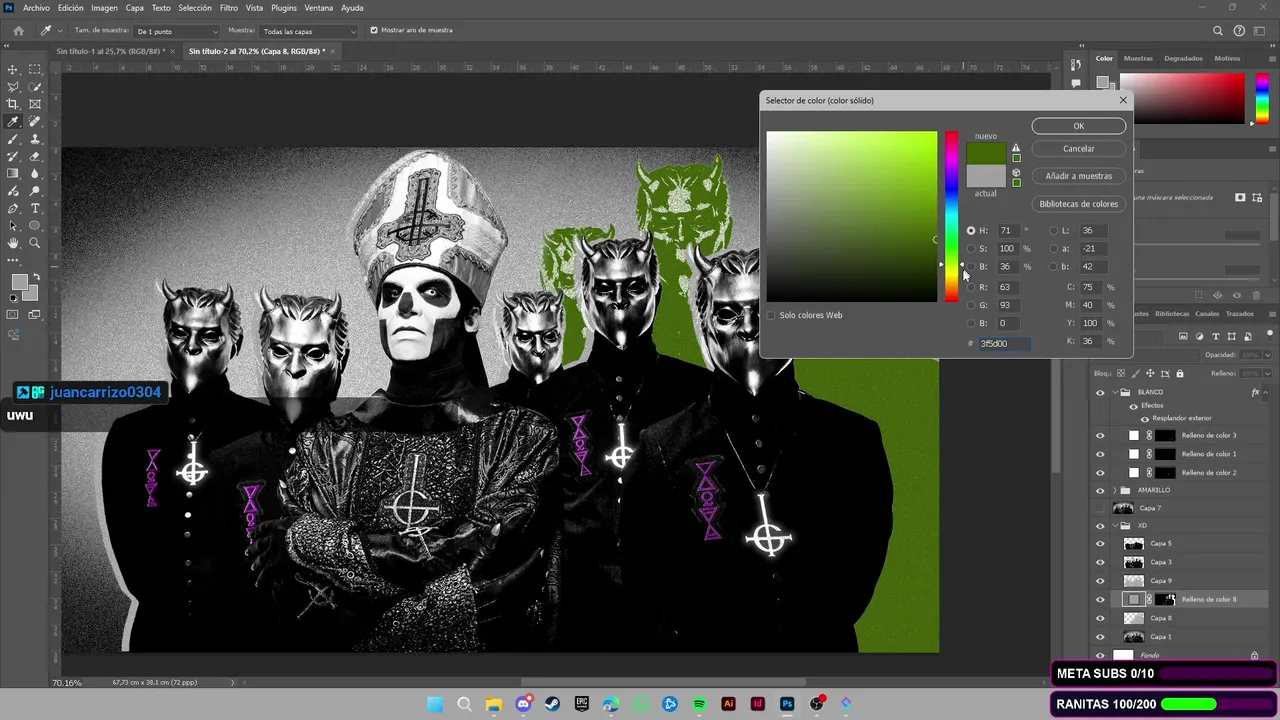1280x720 pixels.
Task: Toggle Quick Mask mode
Action: point(13,315)
